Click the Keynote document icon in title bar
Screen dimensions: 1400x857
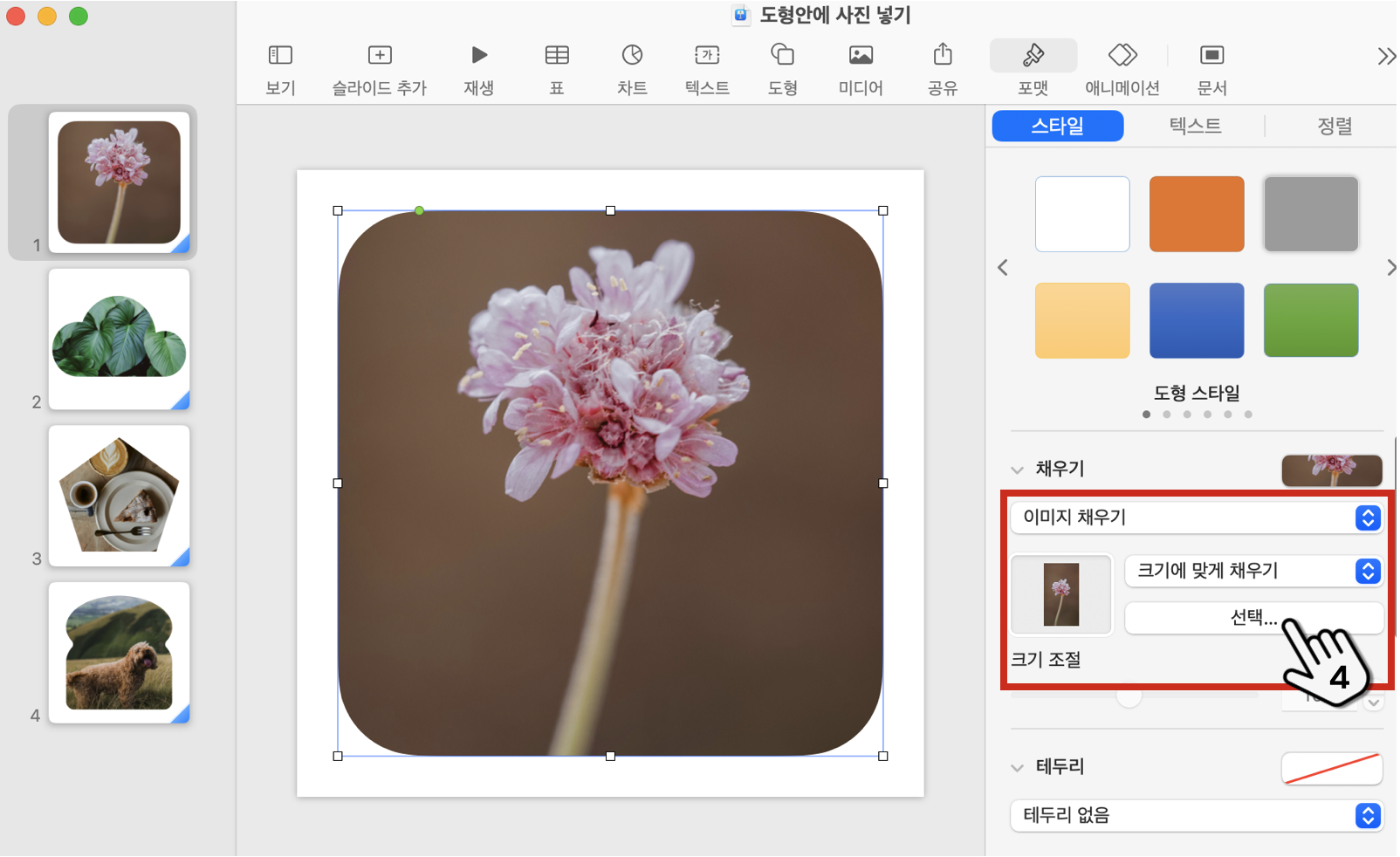point(740,15)
